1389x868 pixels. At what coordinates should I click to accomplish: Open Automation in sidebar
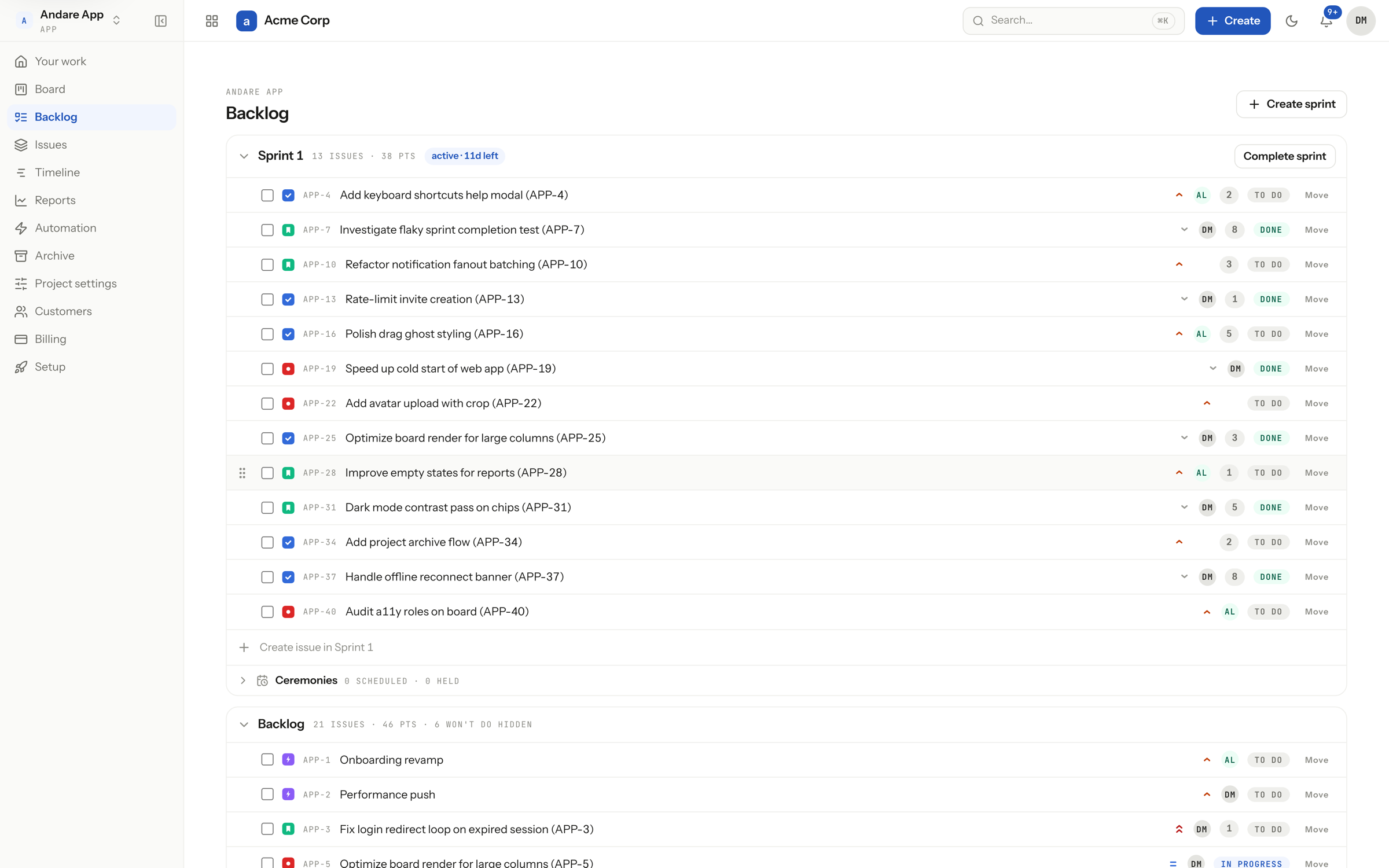pos(91,228)
